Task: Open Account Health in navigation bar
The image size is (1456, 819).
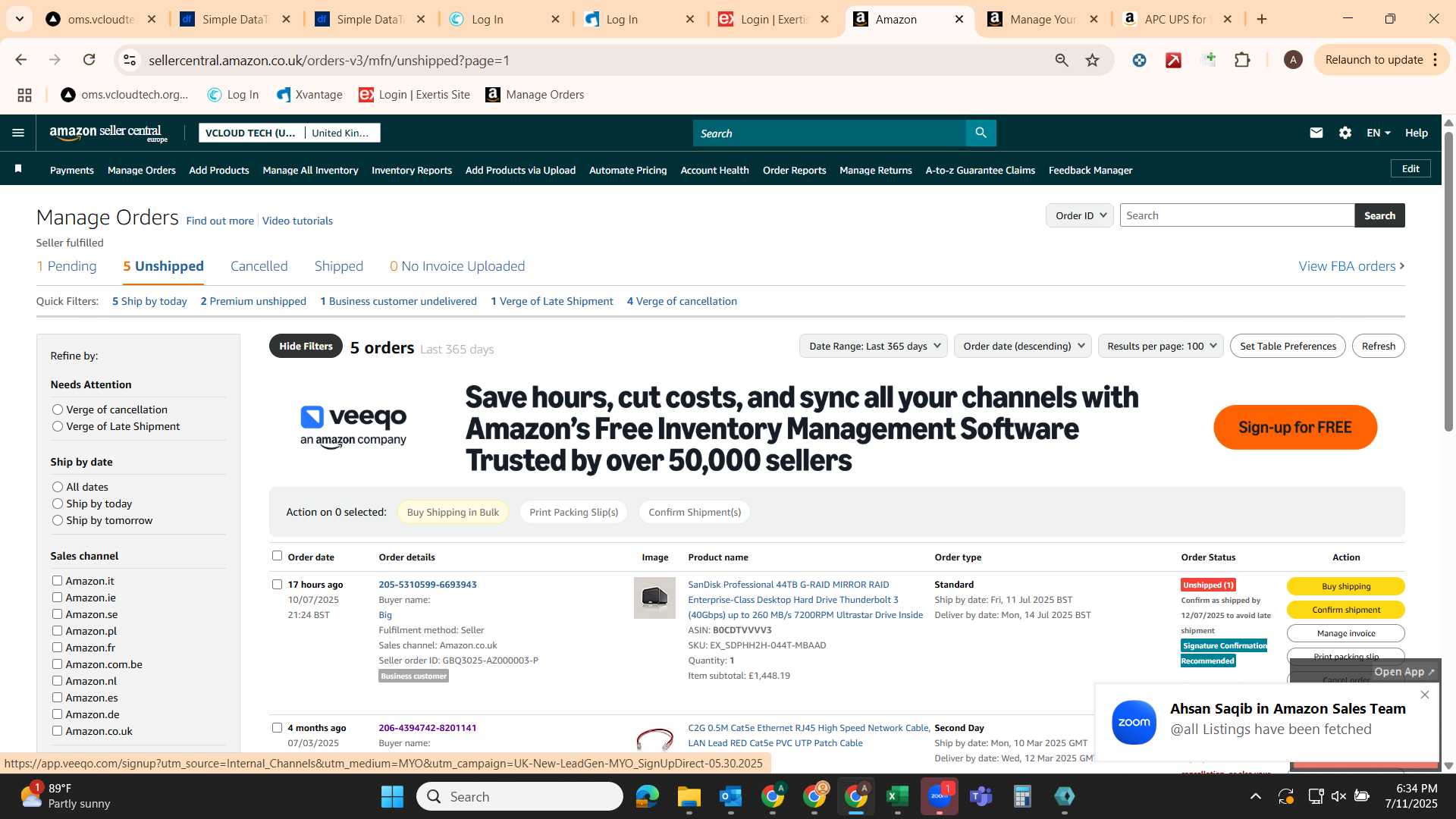Action: point(714,170)
